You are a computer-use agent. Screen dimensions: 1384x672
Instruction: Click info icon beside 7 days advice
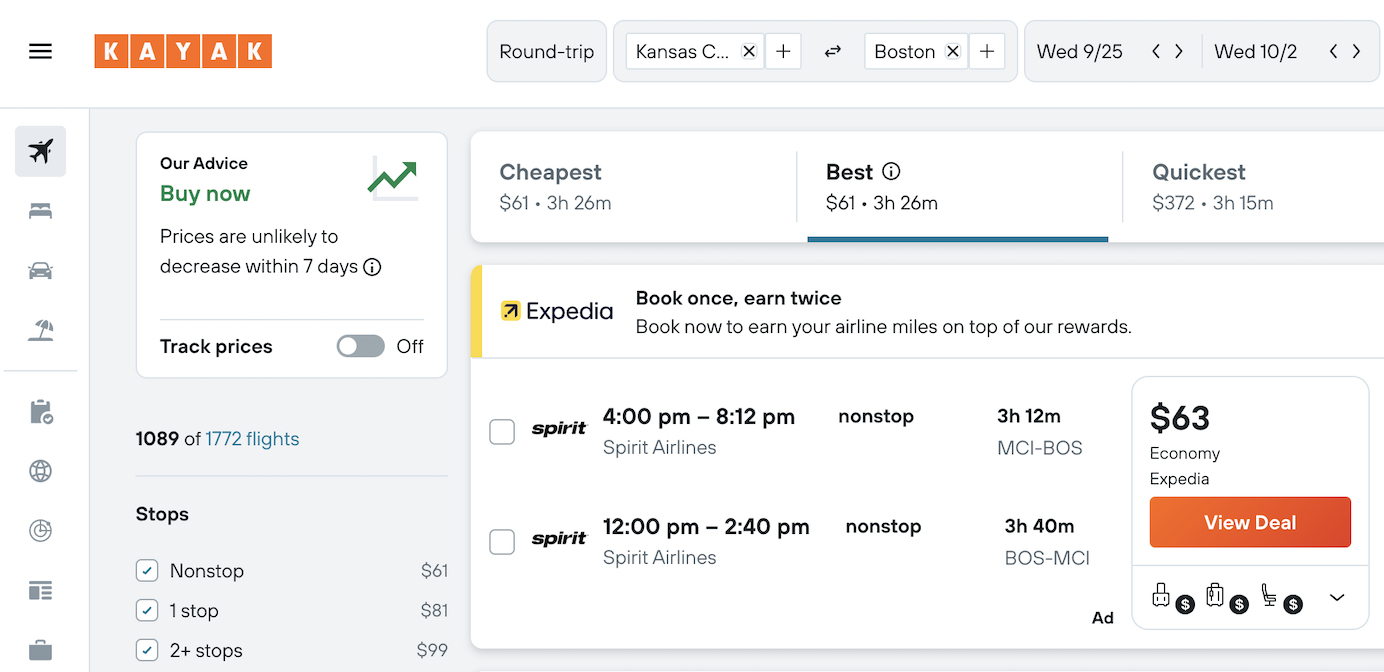[372, 267]
